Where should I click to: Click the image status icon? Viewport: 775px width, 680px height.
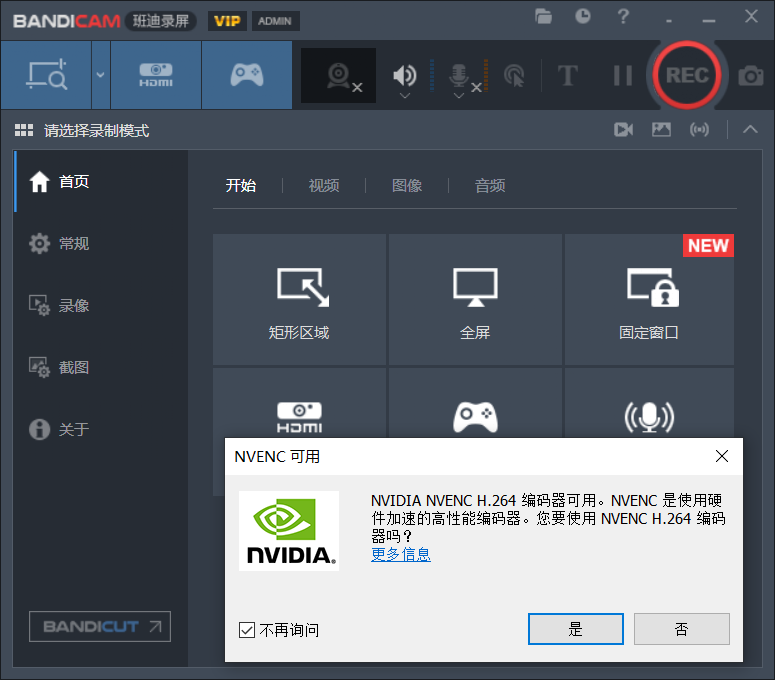[661, 130]
